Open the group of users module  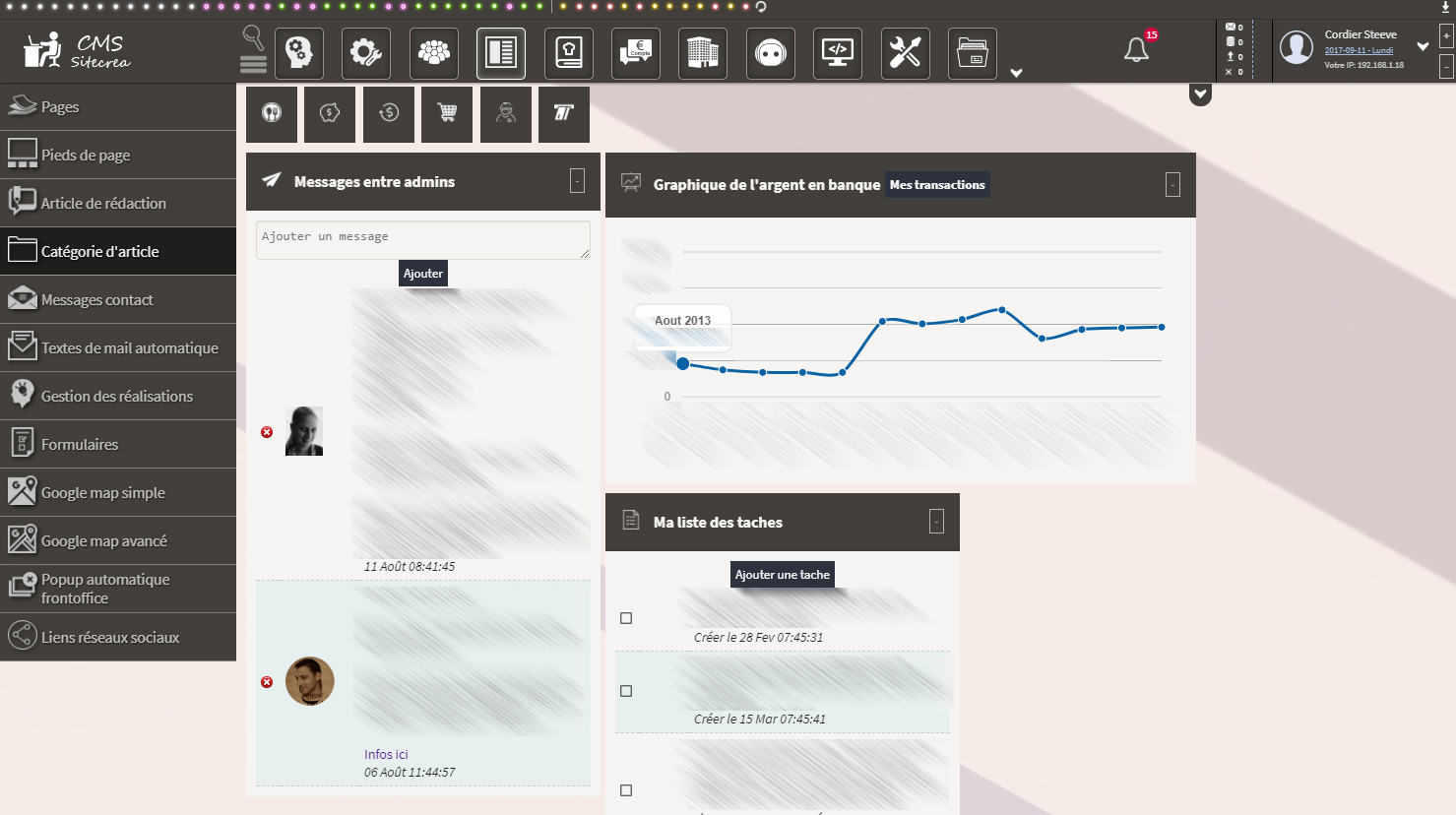pos(433,53)
